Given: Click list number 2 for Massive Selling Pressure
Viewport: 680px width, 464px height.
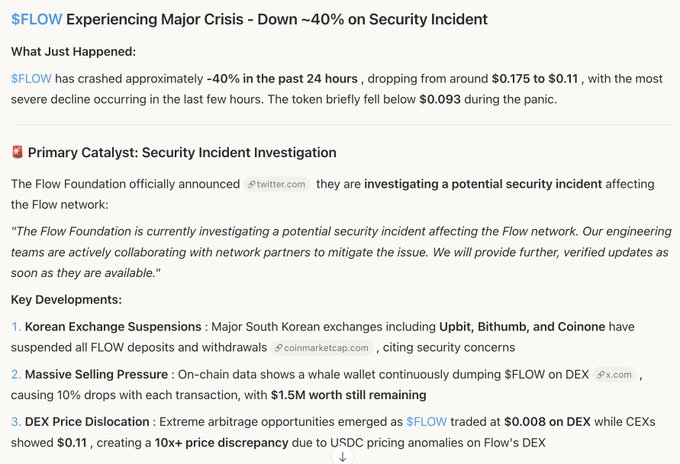Looking at the screenshot, I should (16, 374).
